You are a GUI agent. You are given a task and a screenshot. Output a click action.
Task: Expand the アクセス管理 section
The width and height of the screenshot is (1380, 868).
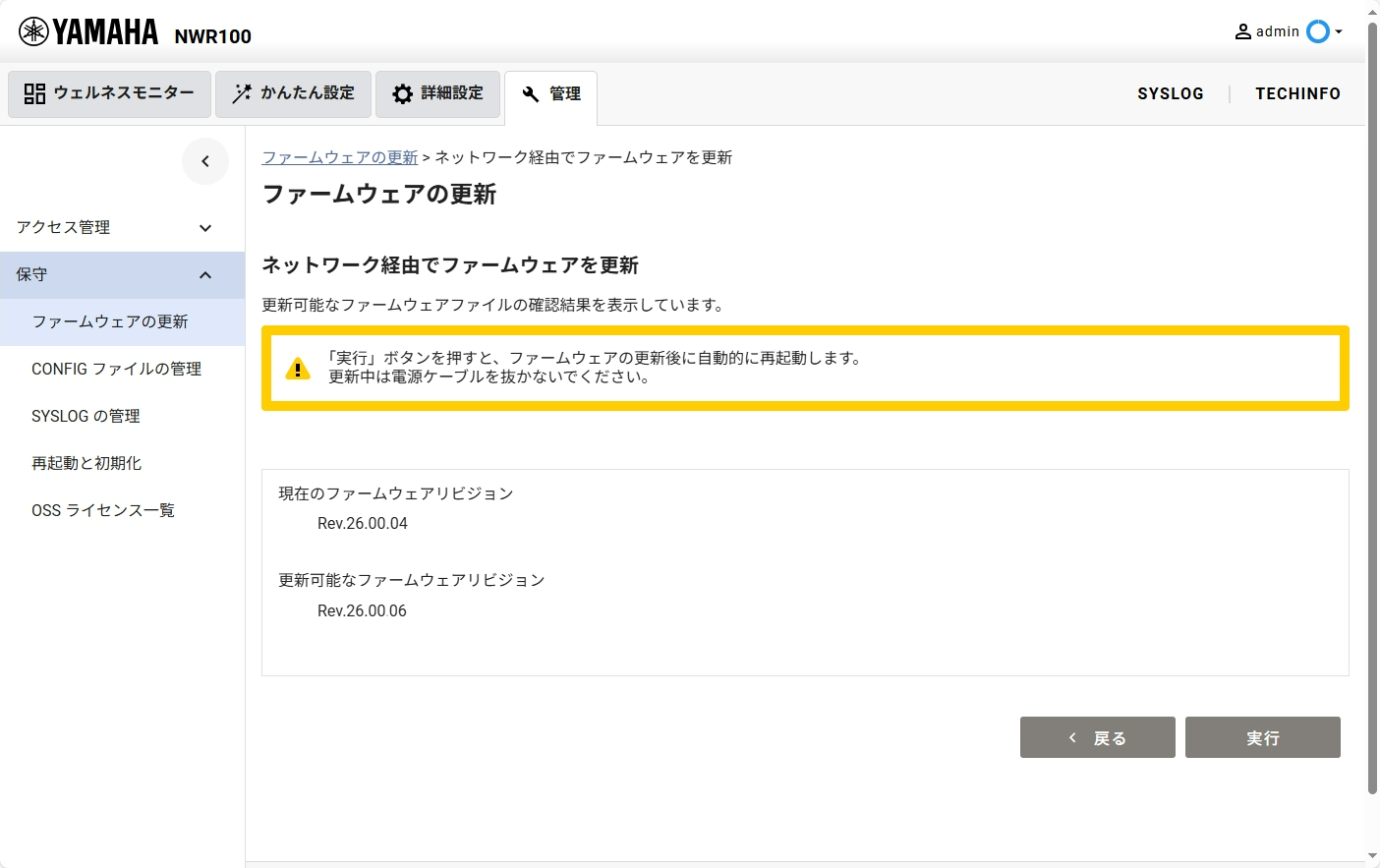click(205, 228)
